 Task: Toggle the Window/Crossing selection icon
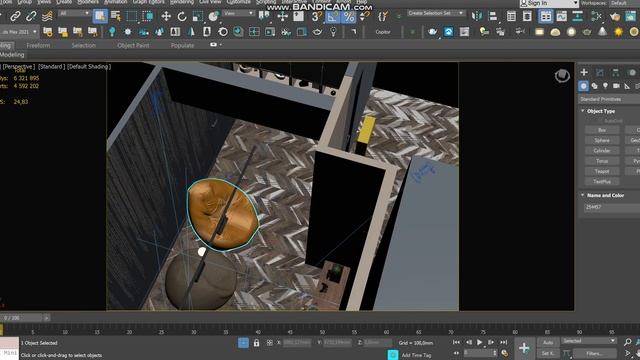point(148,16)
